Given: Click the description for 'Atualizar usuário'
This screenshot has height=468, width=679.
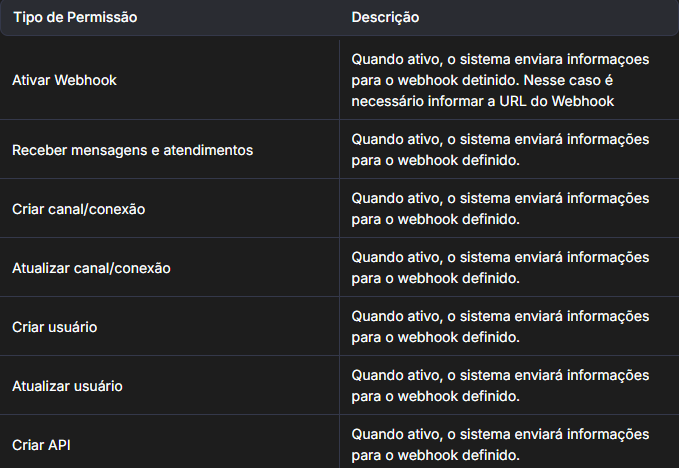Looking at the screenshot, I should (500, 386).
